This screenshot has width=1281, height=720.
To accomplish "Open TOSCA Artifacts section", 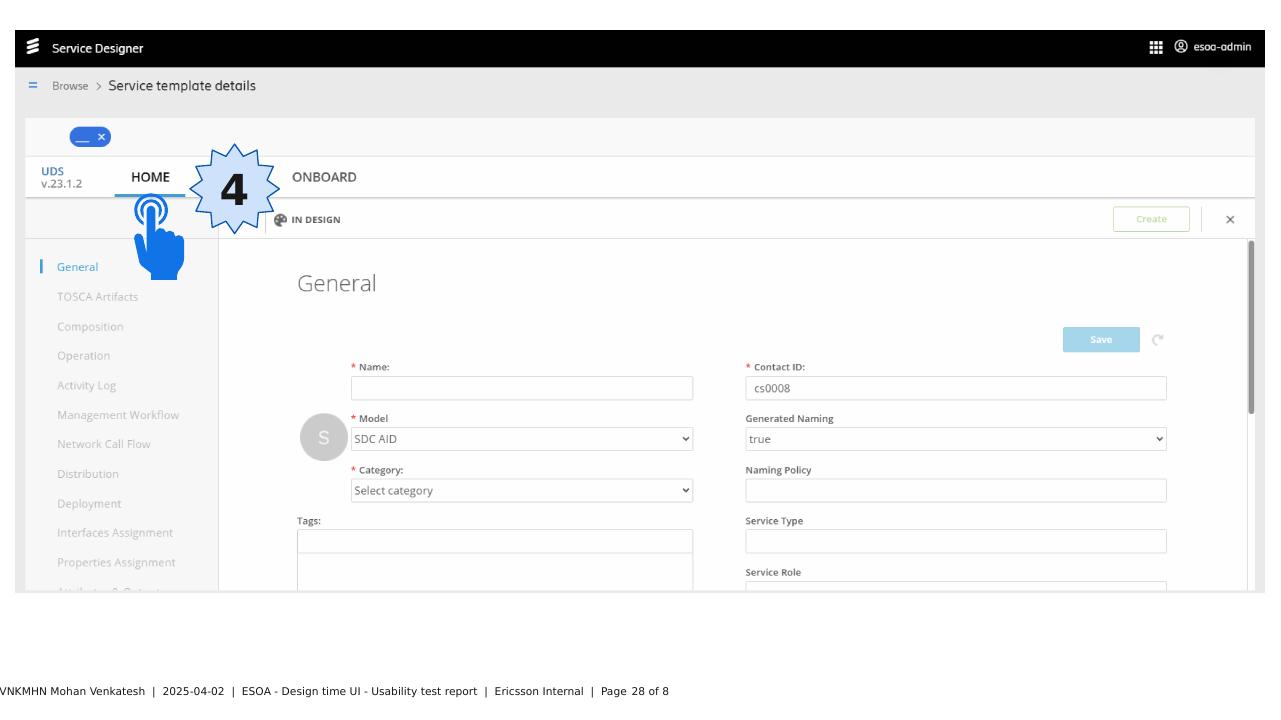I will click(x=98, y=297).
